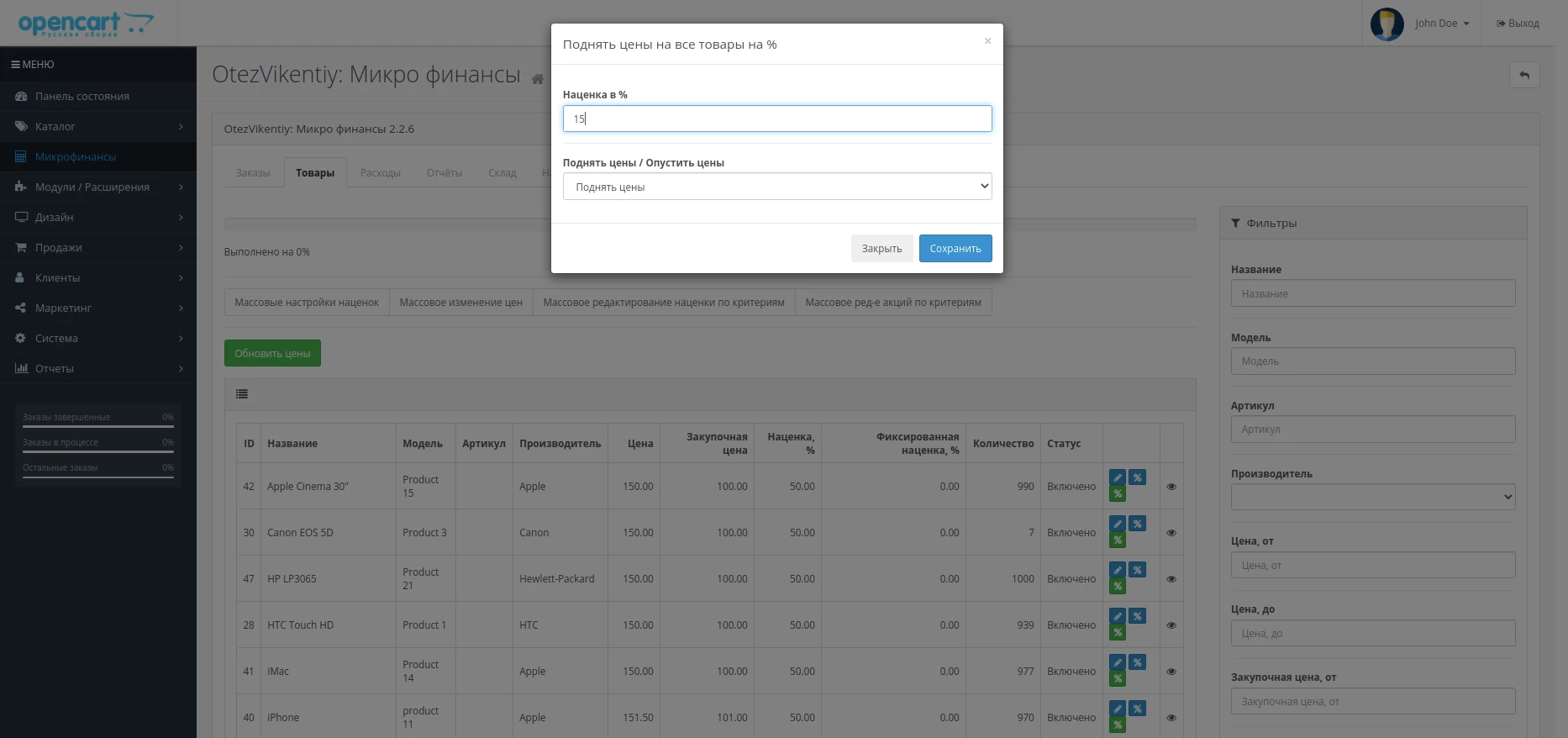
Task: Click the Цена, от filter input
Action: pyautogui.click(x=1373, y=565)
